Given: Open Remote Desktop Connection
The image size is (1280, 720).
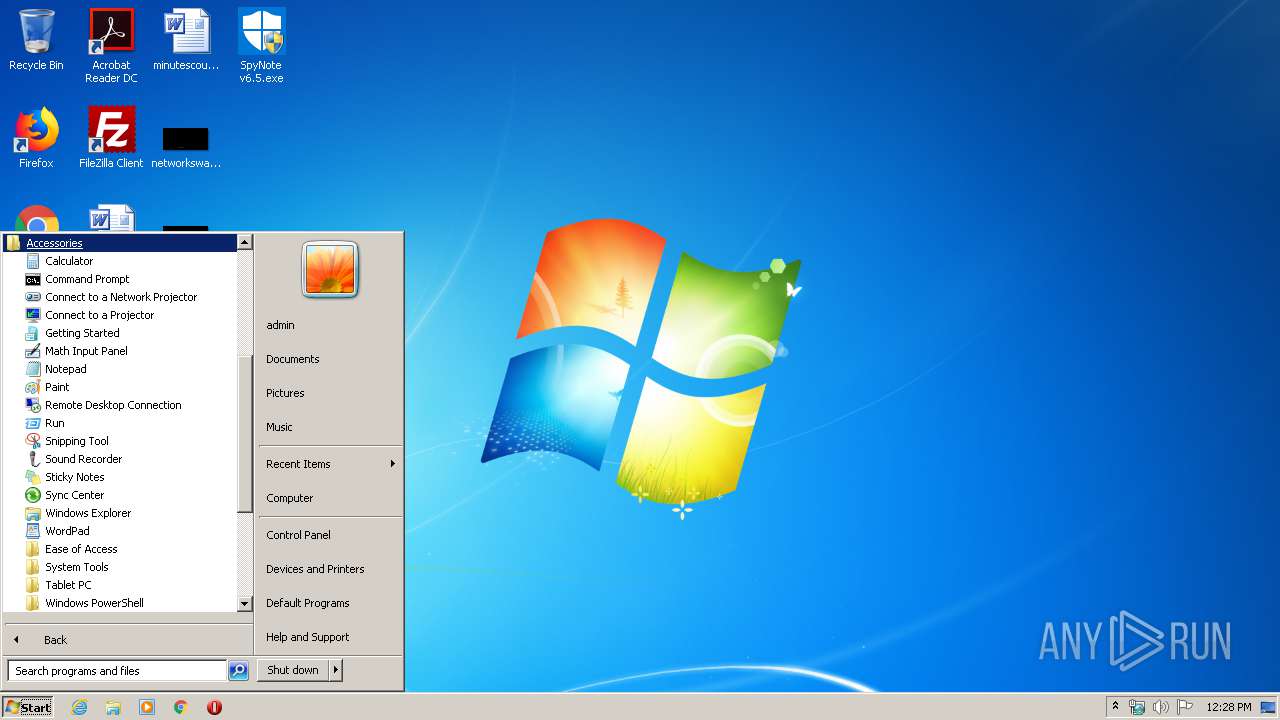Looking at the screenshot, I should (x=112, y=405).
